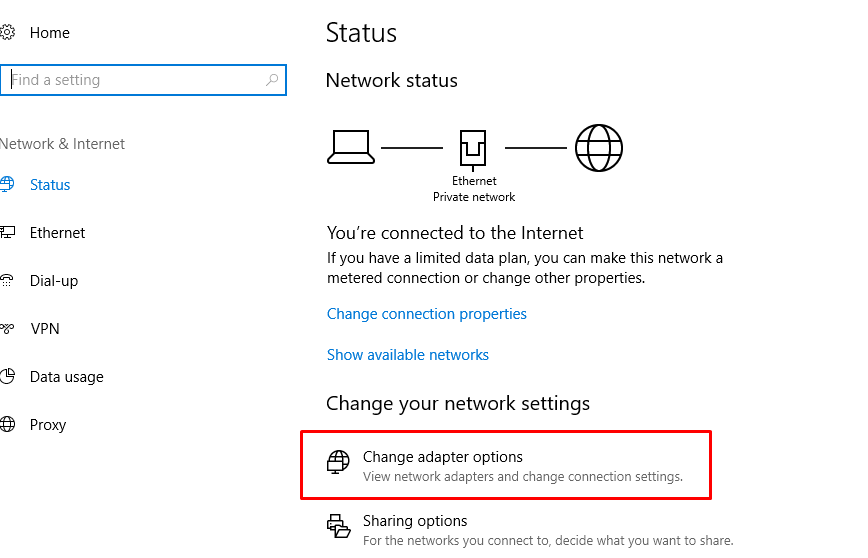Screen dimensions: 868x558
Task: Click the Proxy globe icon in sidebar
Action: pyautogui.click(x=7, y=425)
